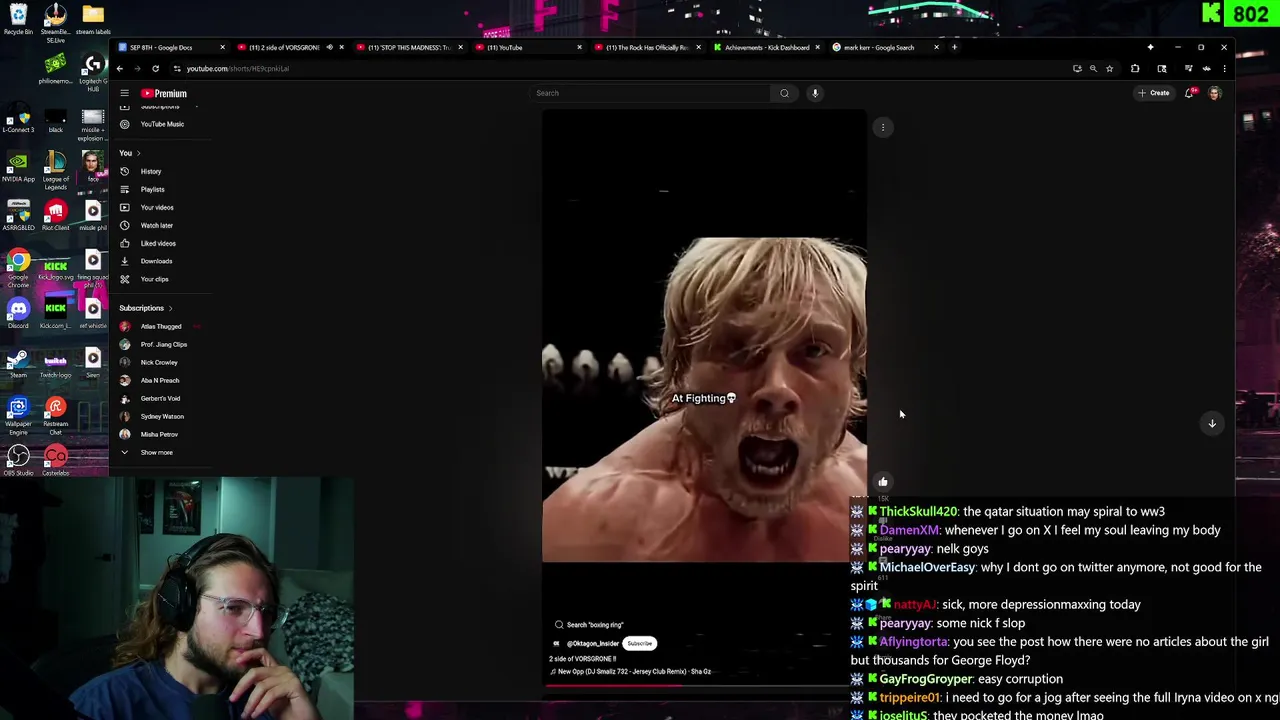Switch to Achievements Kick Dashboard tab
The width and height of the screenshot is (1280, 720).
[x=765, y=47]
